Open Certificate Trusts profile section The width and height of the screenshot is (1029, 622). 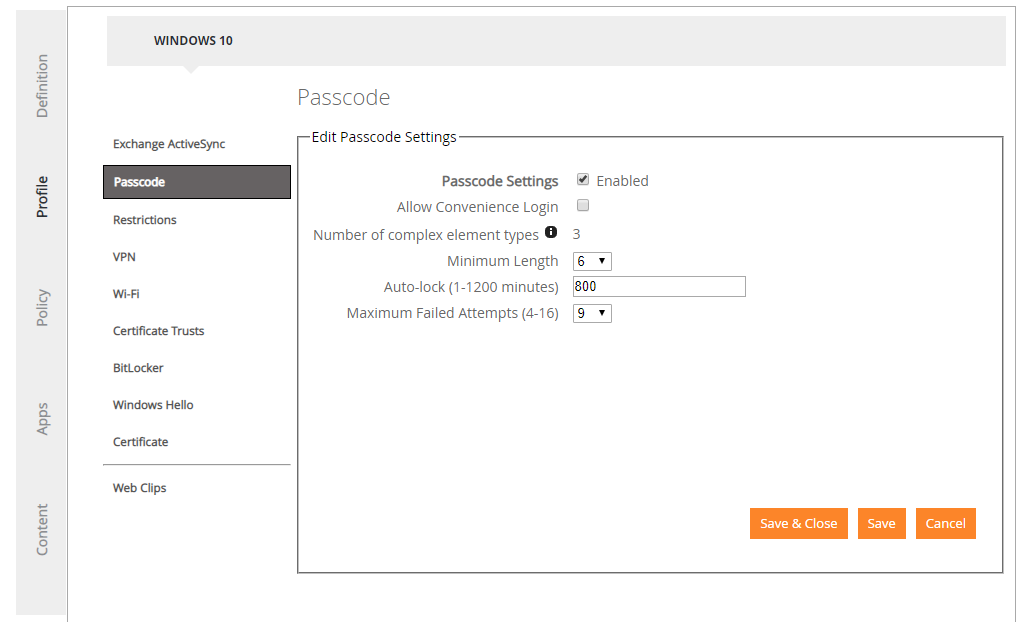(158, 331)
